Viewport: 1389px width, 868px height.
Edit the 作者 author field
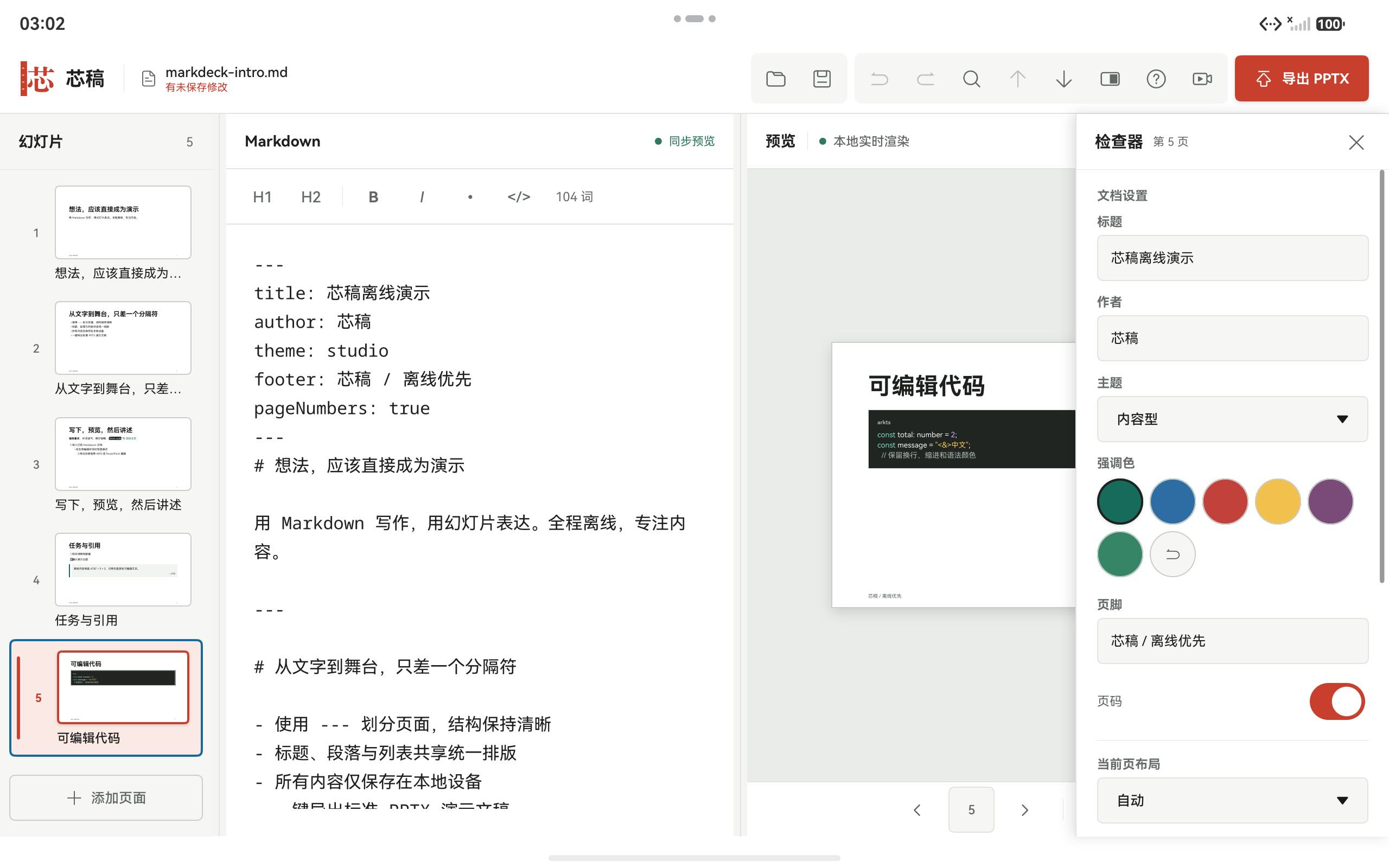point(1232,338)
